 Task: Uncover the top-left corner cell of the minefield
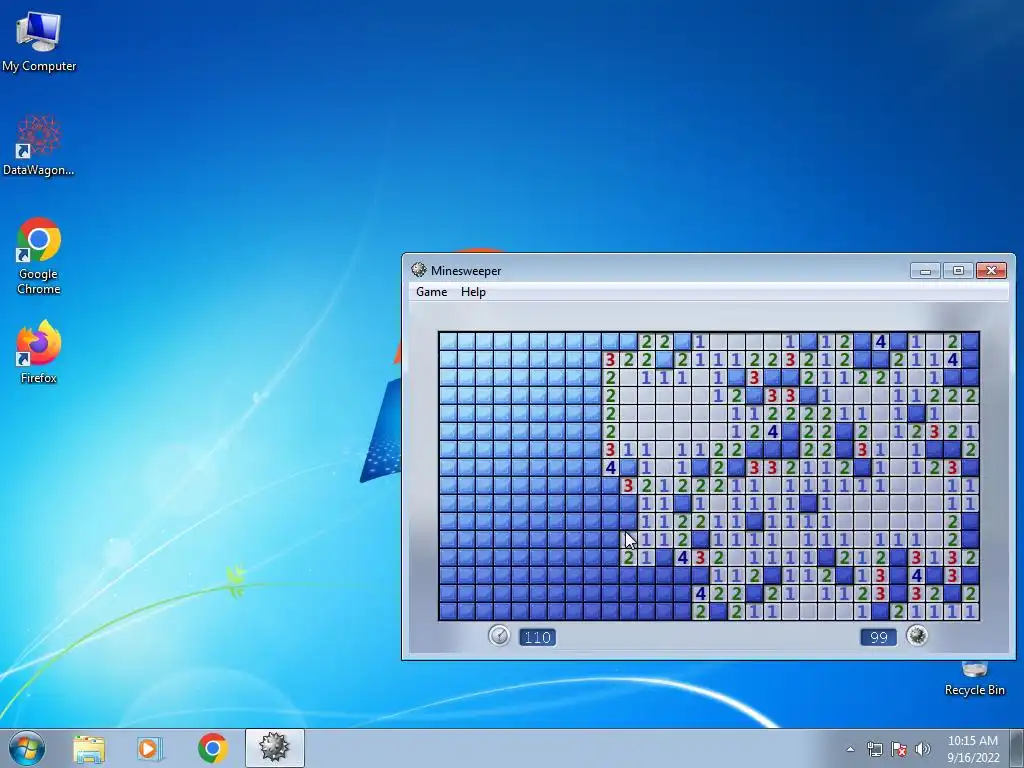click(x=448, y=341)
